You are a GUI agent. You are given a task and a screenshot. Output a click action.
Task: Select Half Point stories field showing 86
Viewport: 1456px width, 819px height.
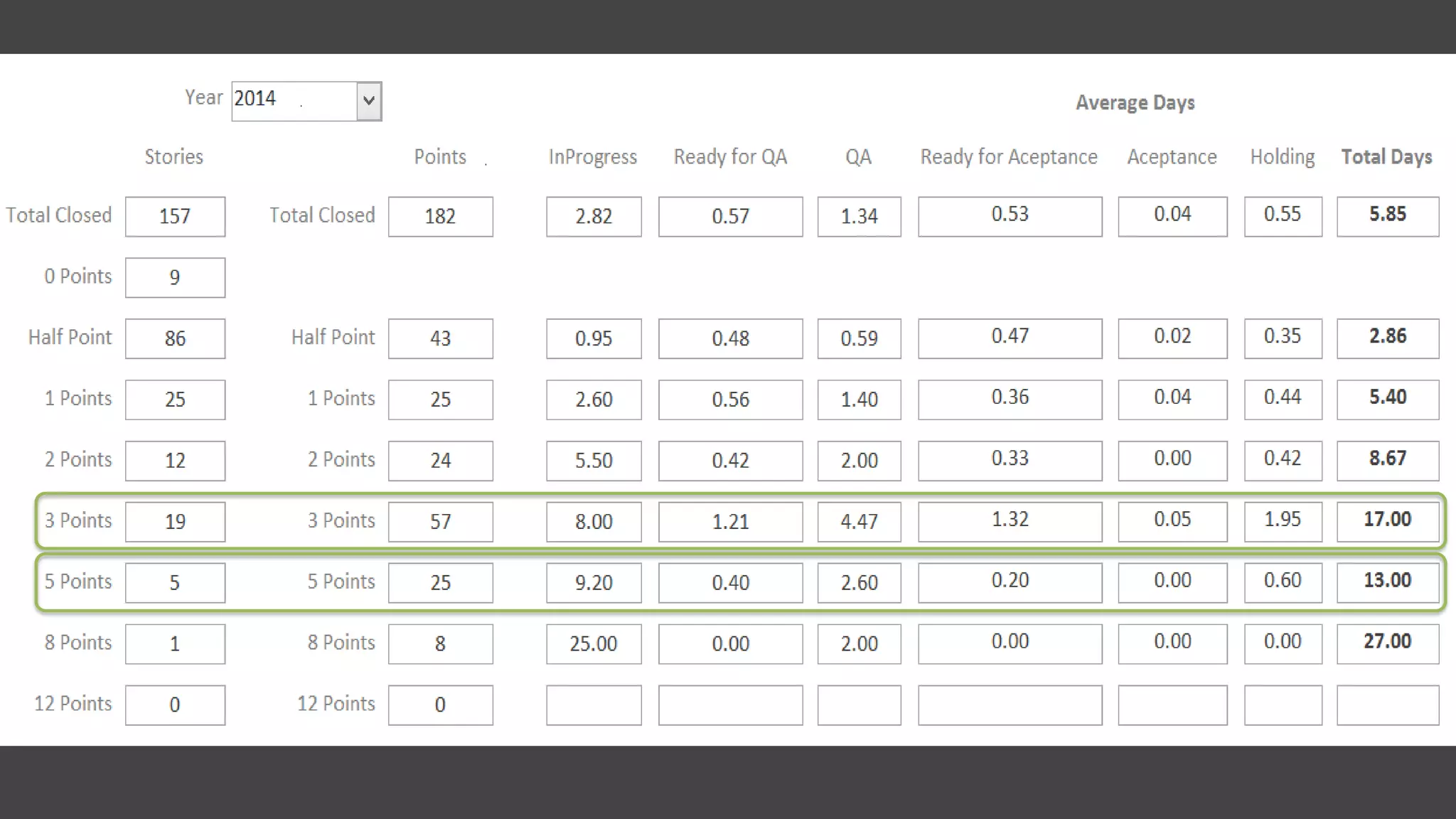tap(175, 338)
